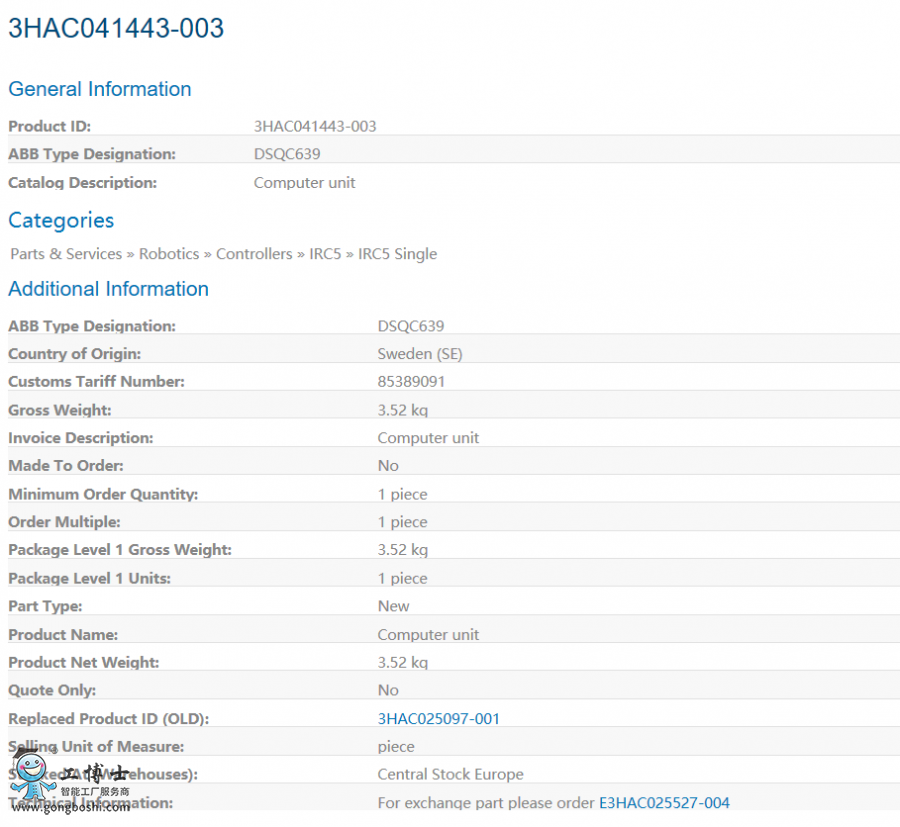The width and height of the screenshot is (900, 827).
Task: Click DSQC639 value in Additional Information
Action: coord(411,326)
